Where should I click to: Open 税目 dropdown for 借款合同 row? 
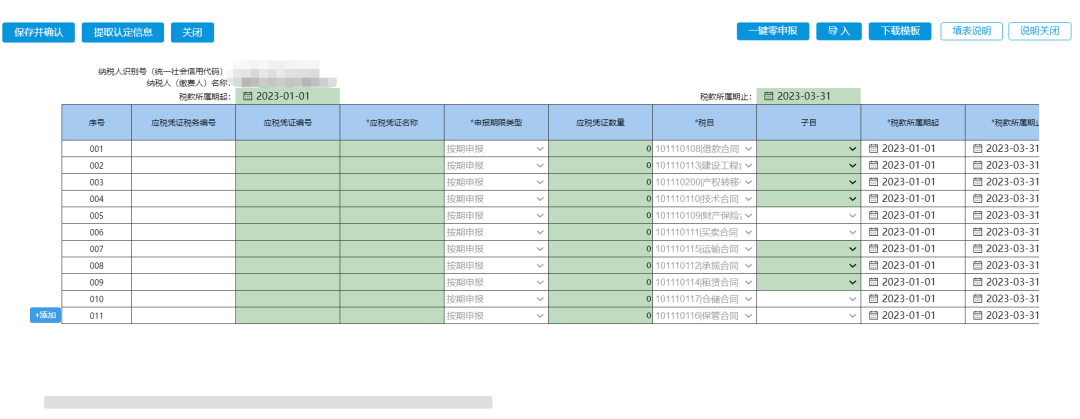[x=748, y=149]
